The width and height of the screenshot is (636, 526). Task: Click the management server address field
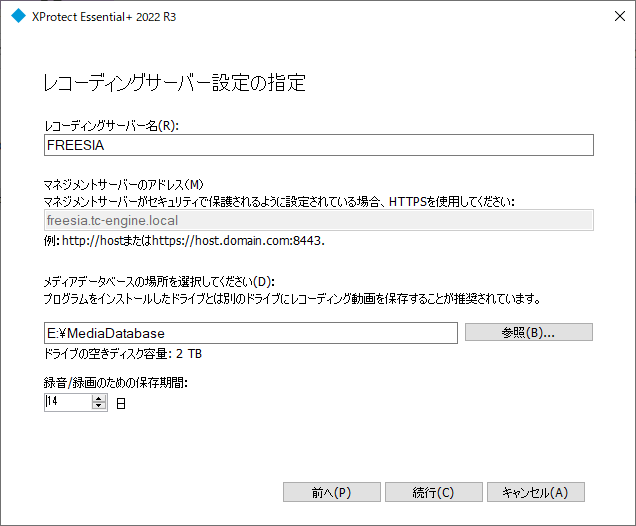319,220
